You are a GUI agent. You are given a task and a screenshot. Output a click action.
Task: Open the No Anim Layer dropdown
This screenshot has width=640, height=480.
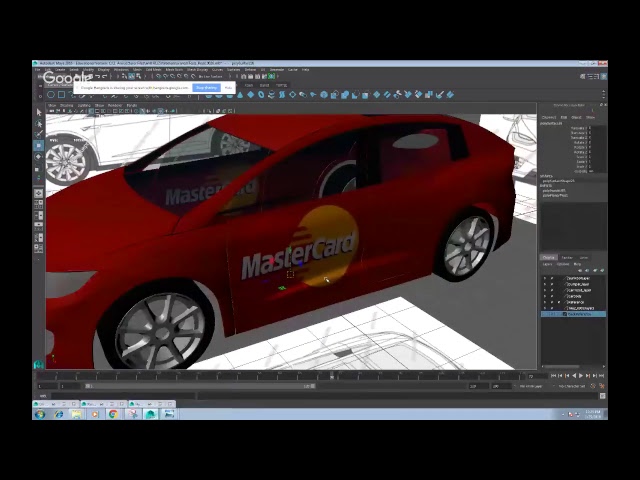531,386
